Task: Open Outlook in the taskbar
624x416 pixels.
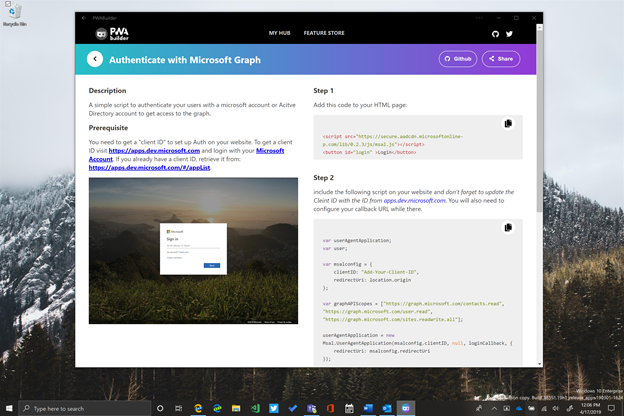Action: [x=387, y=408]
